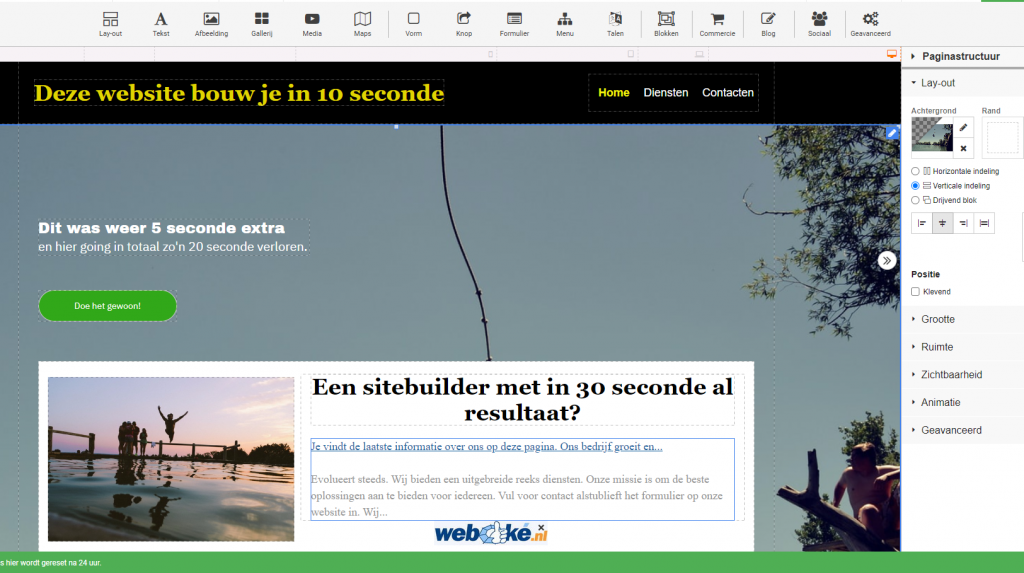1024x573 pixels.
Task: Click the green 'Doe het gewoon!' button
Action: pos(107,306)
